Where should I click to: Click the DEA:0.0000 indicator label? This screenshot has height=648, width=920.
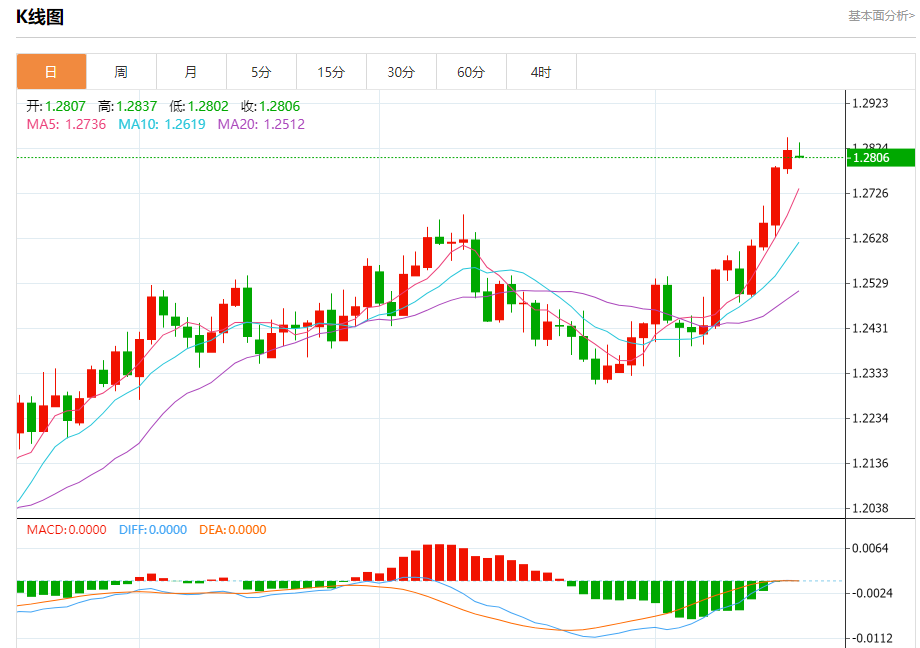click(232, 529)
